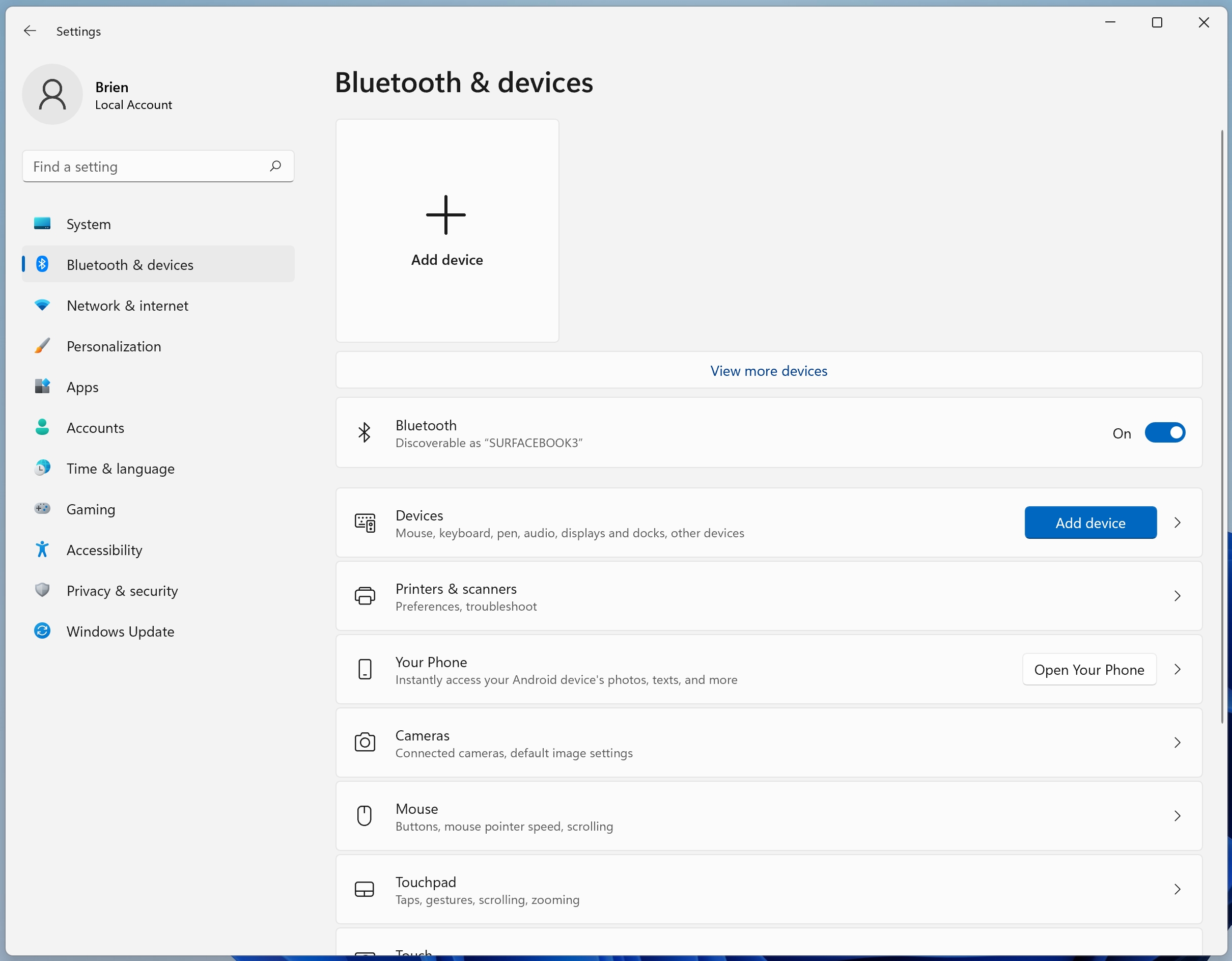This screenshot has height=961, width=1232.
Task: Open Personalization settings
Action: pos(114,346)
